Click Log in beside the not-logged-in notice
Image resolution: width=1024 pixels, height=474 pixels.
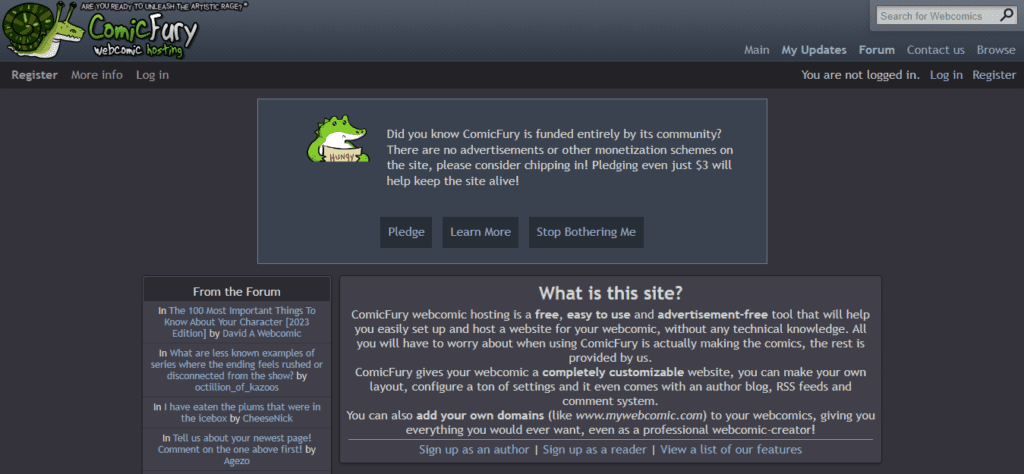click(946, 75)
